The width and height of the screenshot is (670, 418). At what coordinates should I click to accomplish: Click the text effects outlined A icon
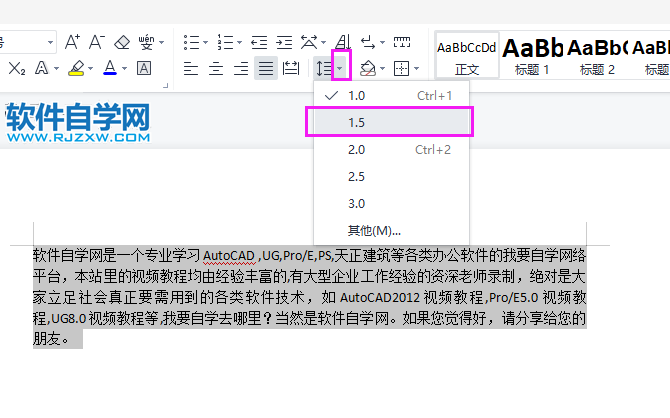(41, 68)
